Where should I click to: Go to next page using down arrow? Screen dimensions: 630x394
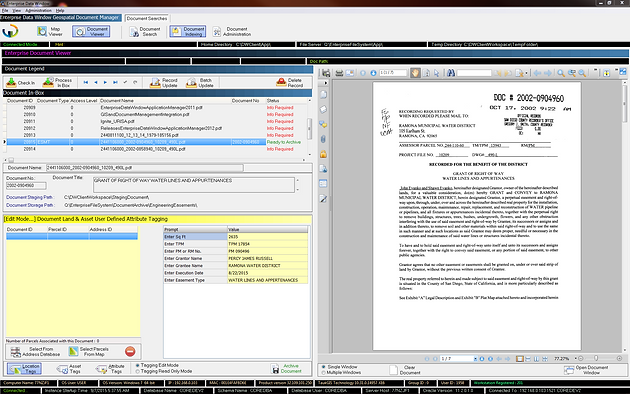tap(373, 73)
